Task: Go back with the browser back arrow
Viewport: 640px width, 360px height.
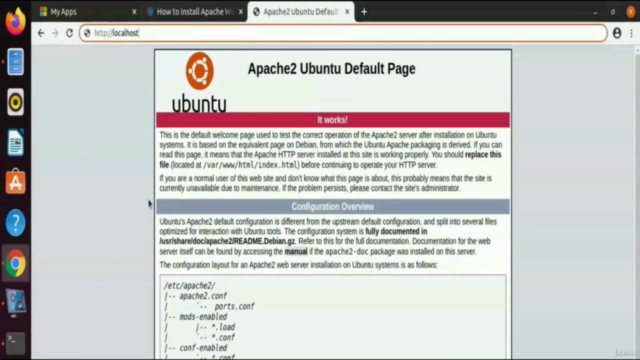Action: [41, 33]
